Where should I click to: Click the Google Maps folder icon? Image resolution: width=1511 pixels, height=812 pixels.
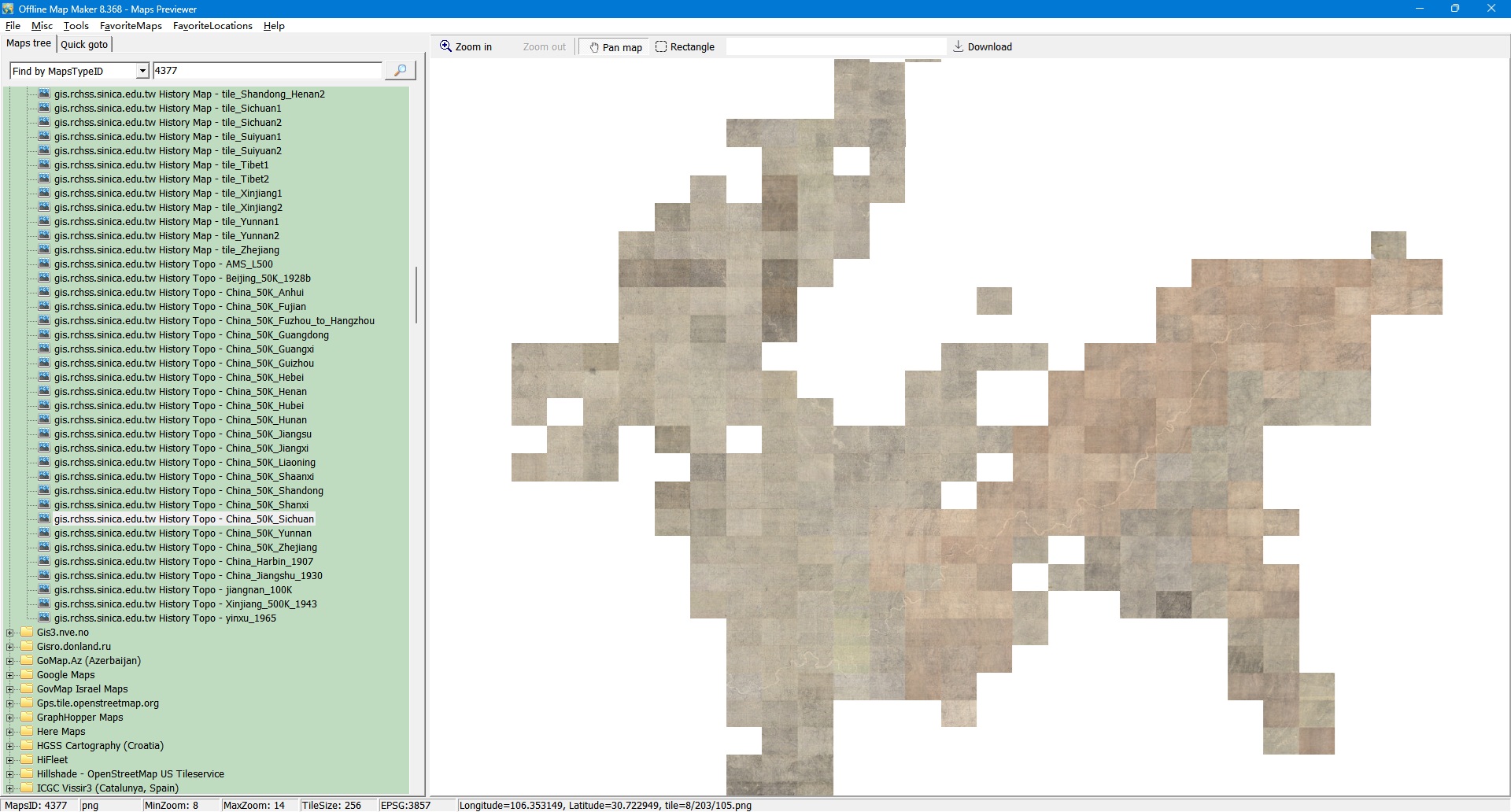click(x=28, y=675)
